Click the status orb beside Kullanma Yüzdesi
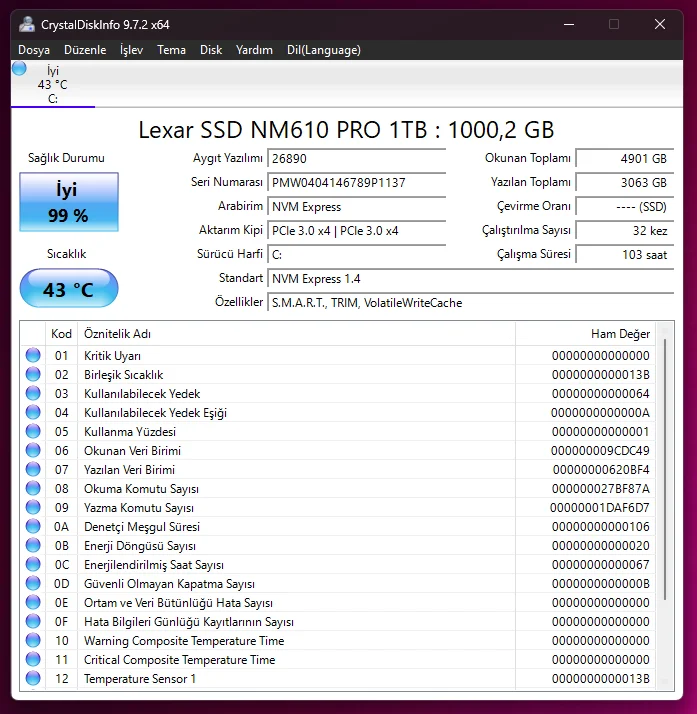The height and width of the screenshot is (714, 697). [x=33, y=431]
